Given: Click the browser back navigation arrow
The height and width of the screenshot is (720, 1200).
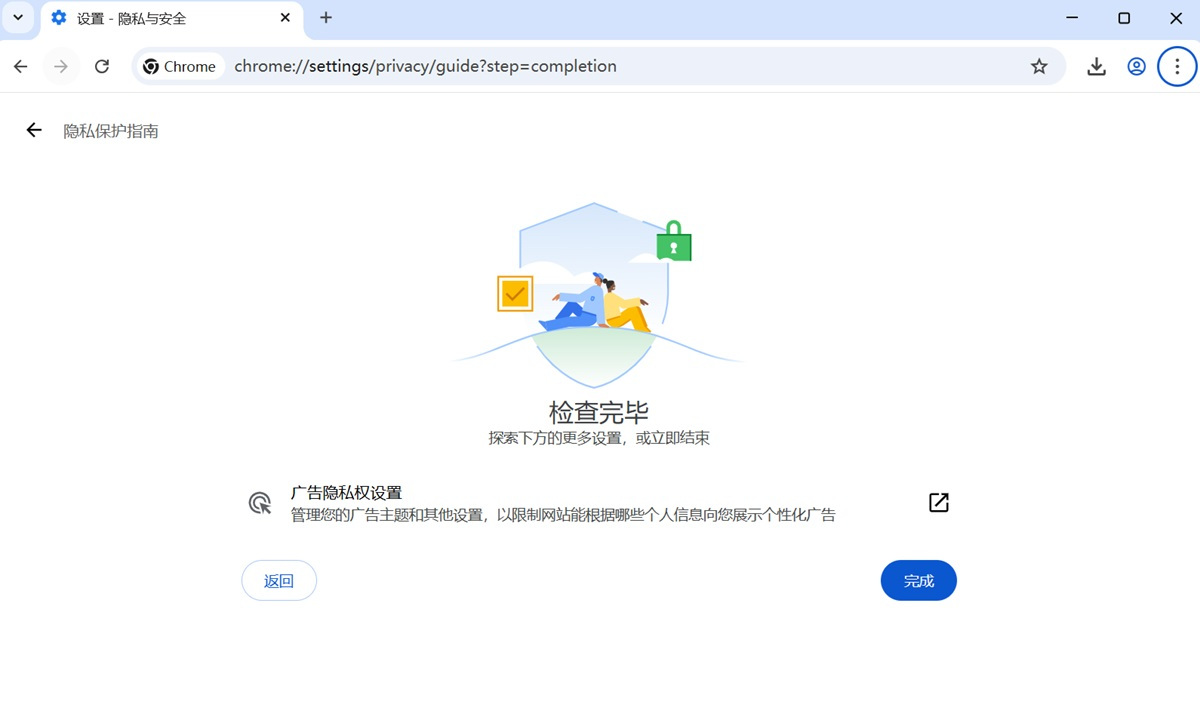Looking at the screenshot, I should pyautogui.click(x=20, y=66).
